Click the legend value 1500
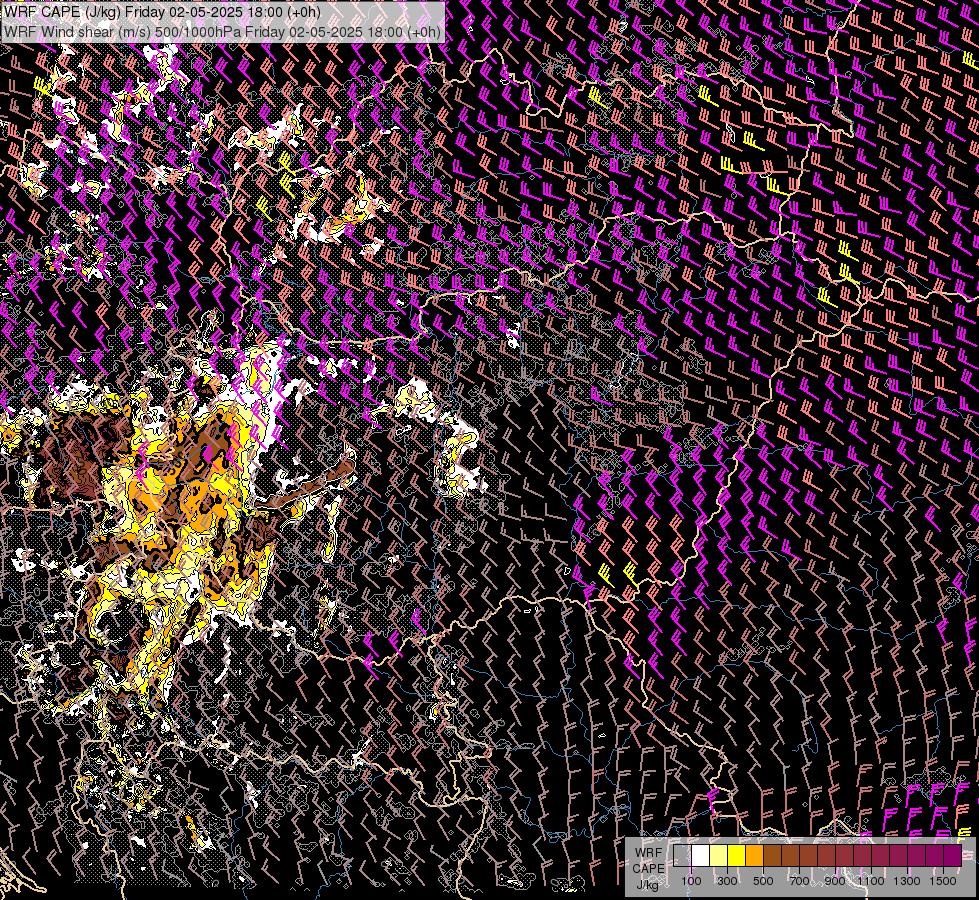The image size is (979, 900). (x=943, y=881)
